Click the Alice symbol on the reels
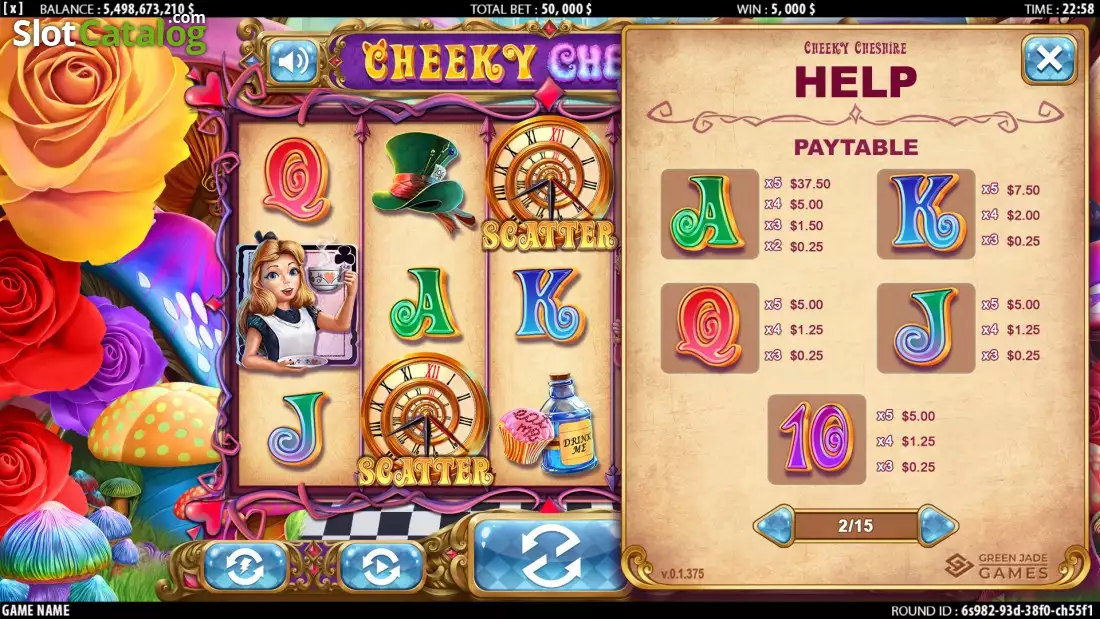1100x619 pixels. coord(297,303)
